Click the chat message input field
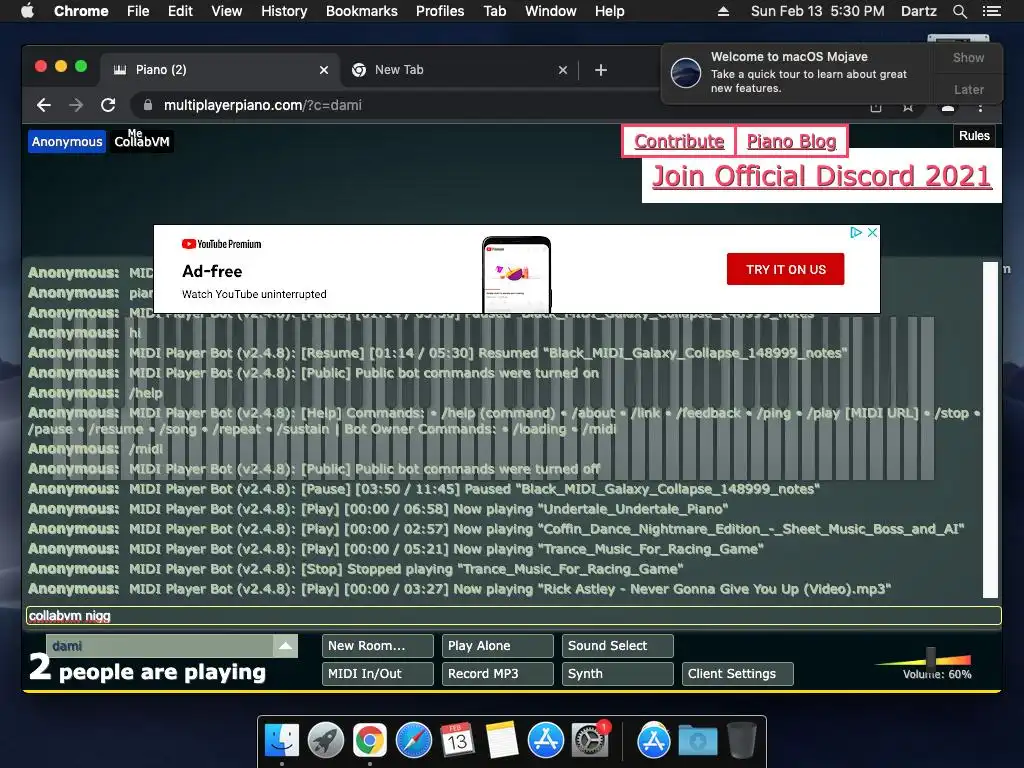 (x=513, y=615)
